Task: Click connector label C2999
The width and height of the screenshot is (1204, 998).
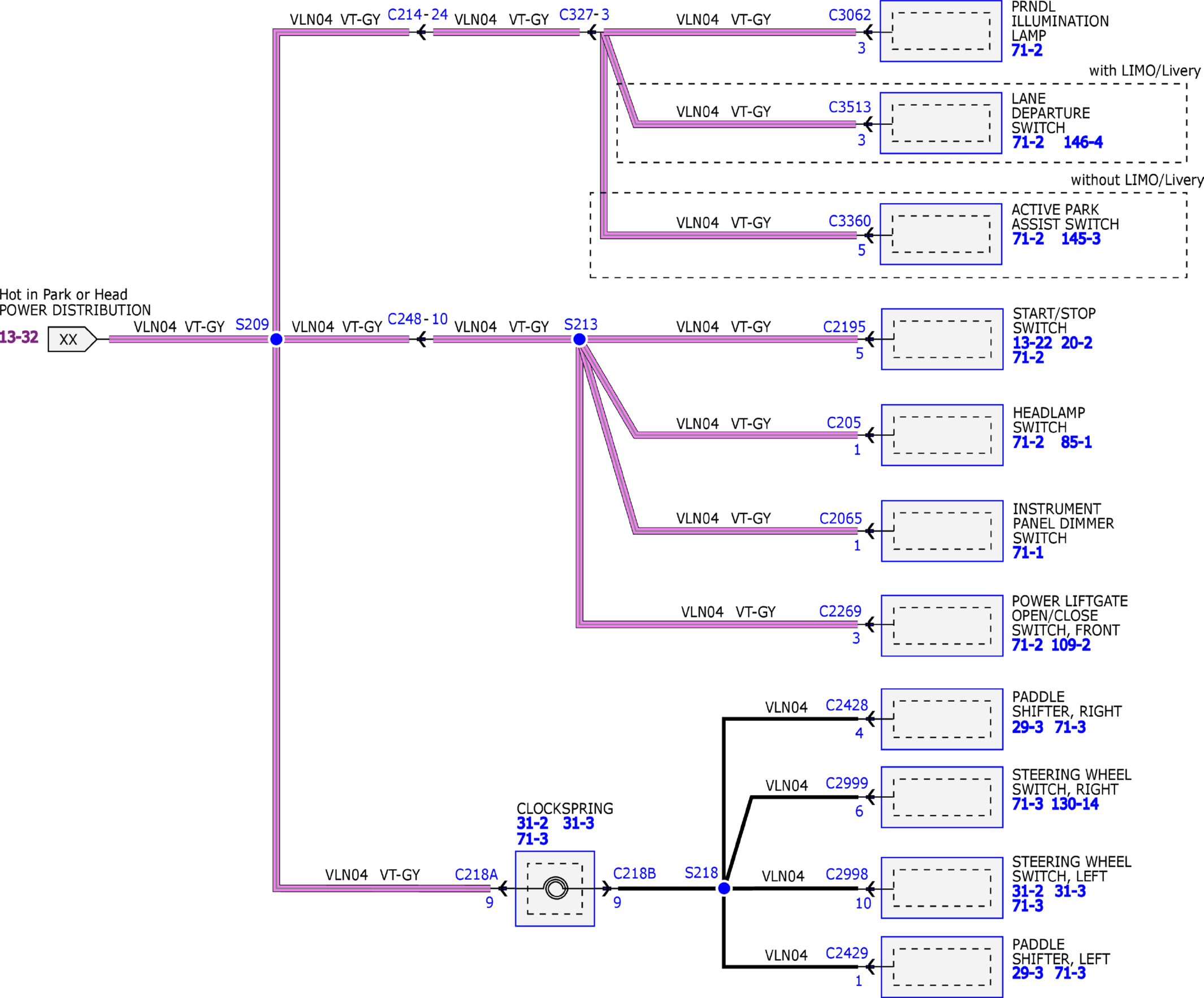Action: [x=847, y=783]
